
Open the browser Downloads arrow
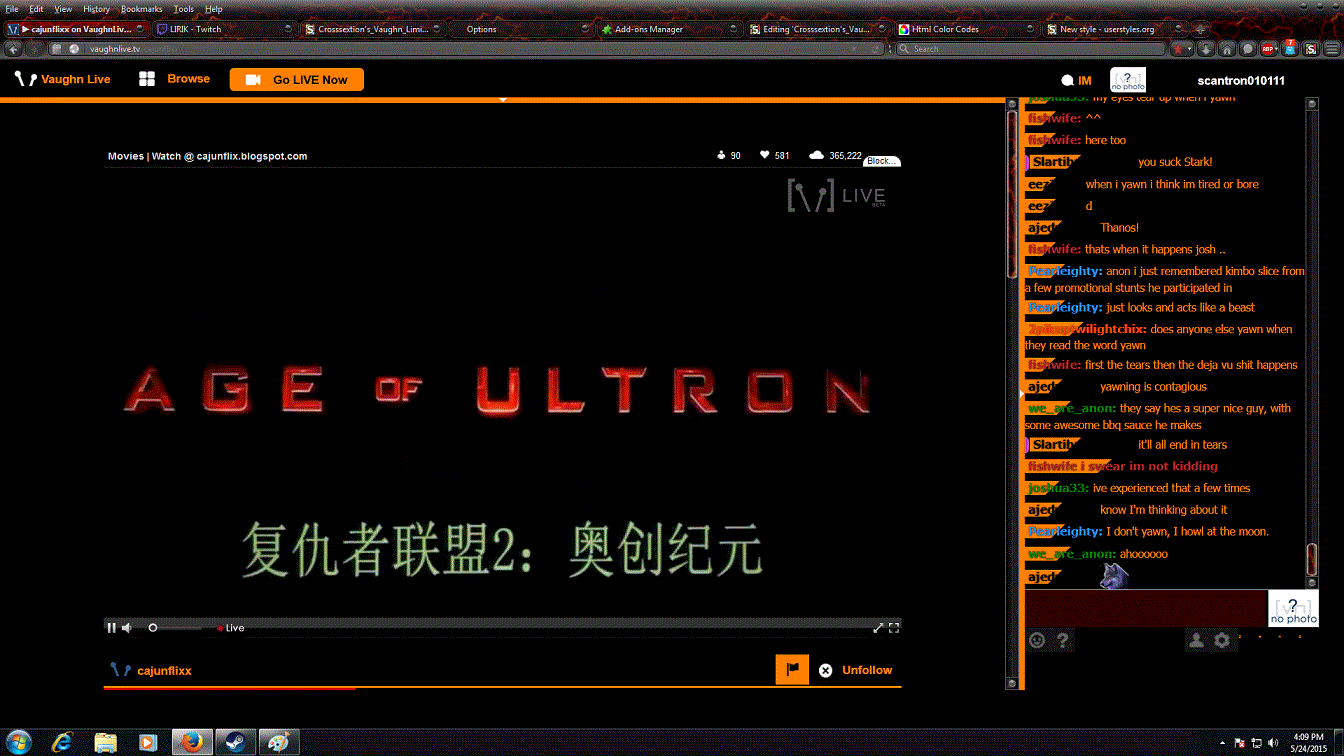coord(1206,49)
